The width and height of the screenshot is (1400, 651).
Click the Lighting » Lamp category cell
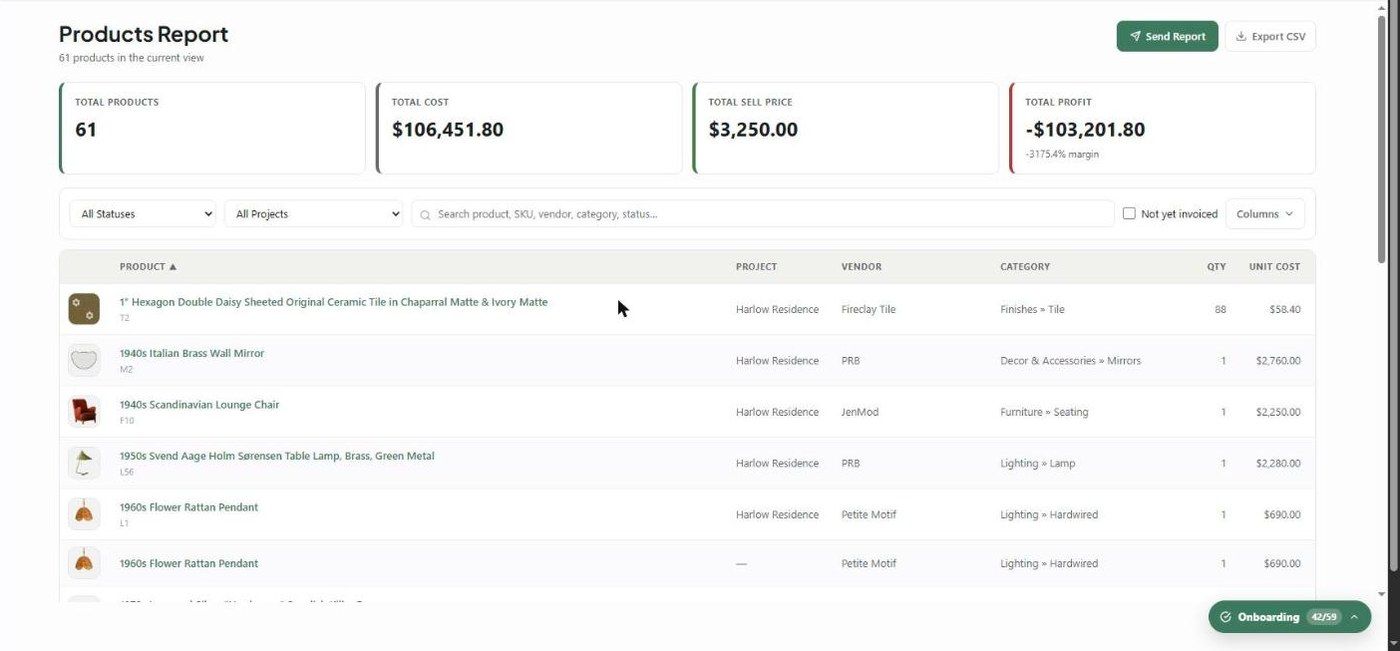tap(1038, 463)
